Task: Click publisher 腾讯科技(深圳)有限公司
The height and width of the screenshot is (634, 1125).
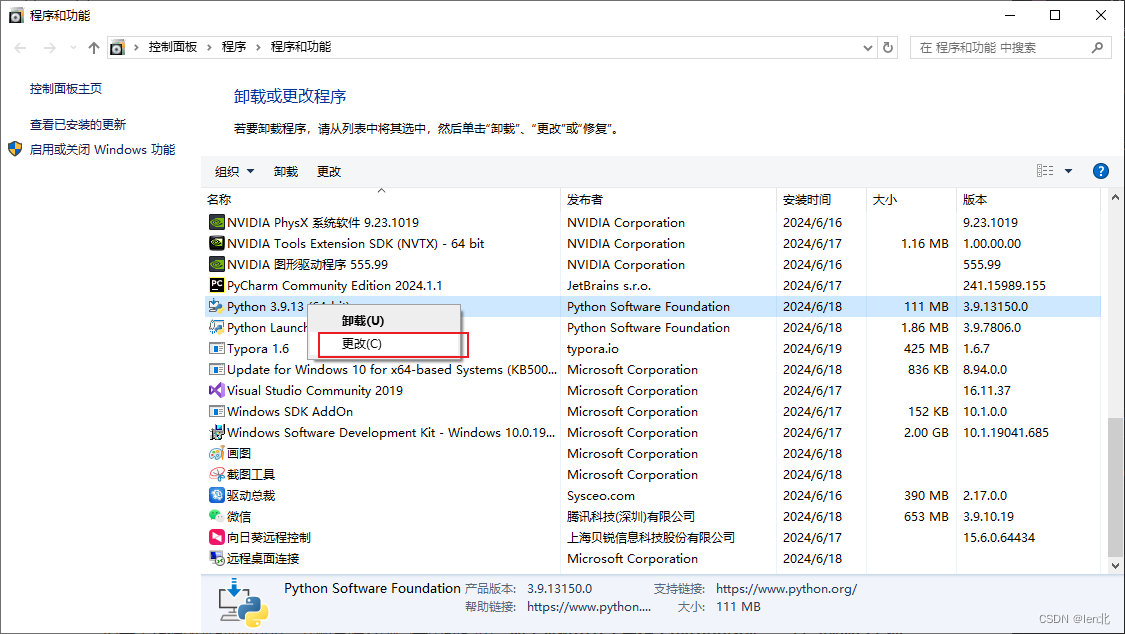Action: coord(631,516)
